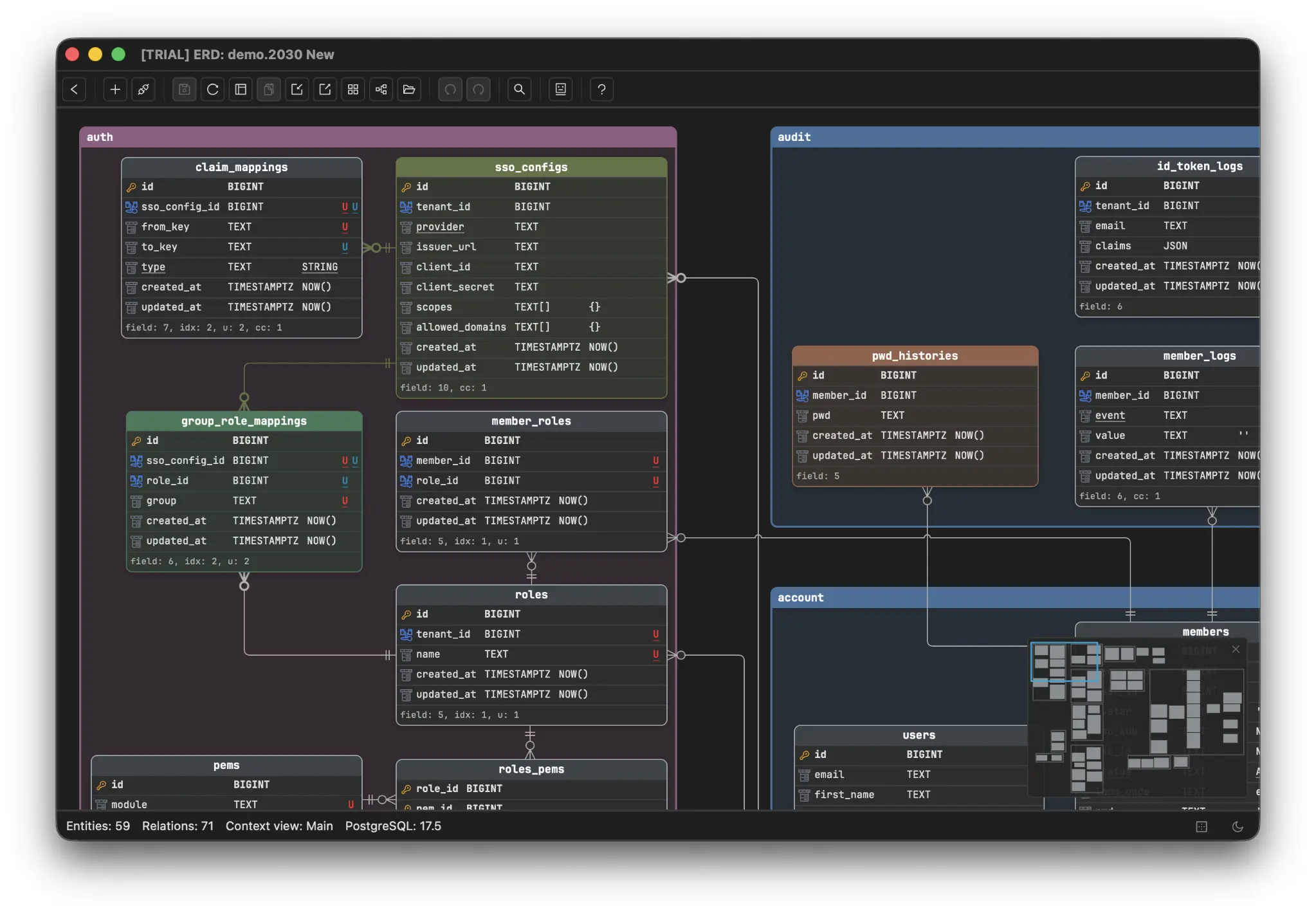
Task: Click the copy/clipboard toolbar icon
Action: 269,89
